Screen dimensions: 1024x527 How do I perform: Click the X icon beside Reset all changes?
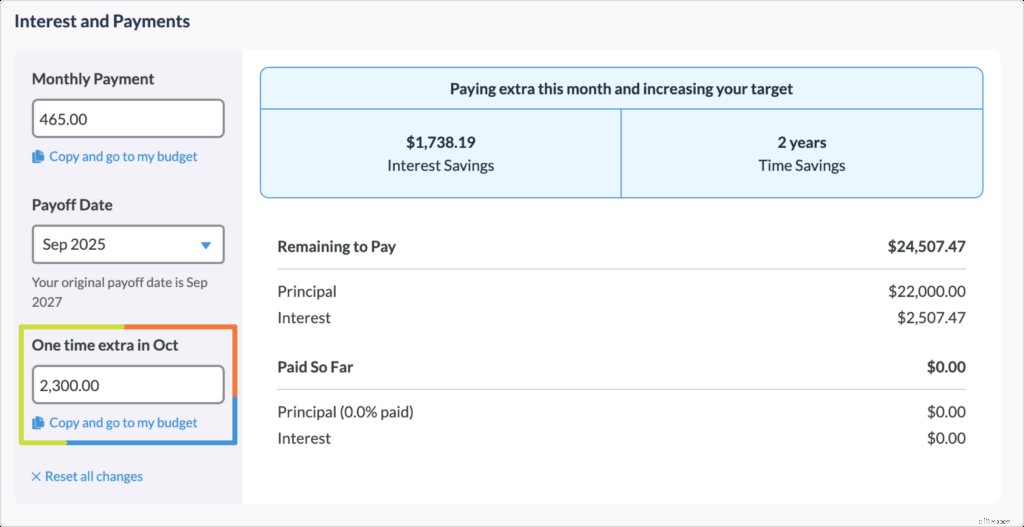point(36,477)
